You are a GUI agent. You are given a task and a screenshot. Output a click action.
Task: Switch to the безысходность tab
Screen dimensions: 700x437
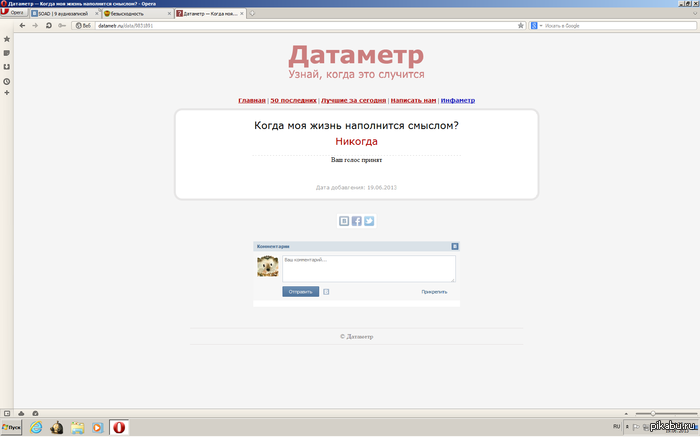(137, 14)
